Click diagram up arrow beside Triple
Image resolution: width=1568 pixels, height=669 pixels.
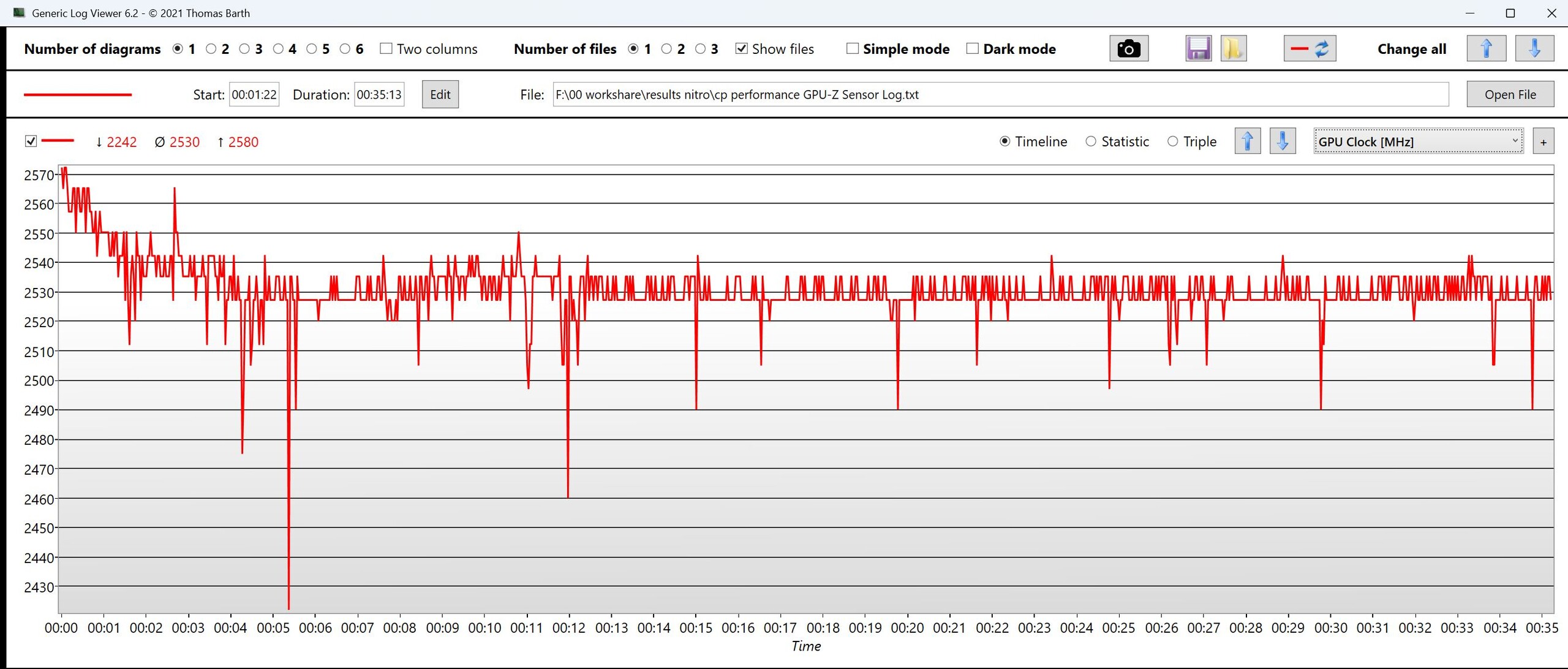(1247, 142)
